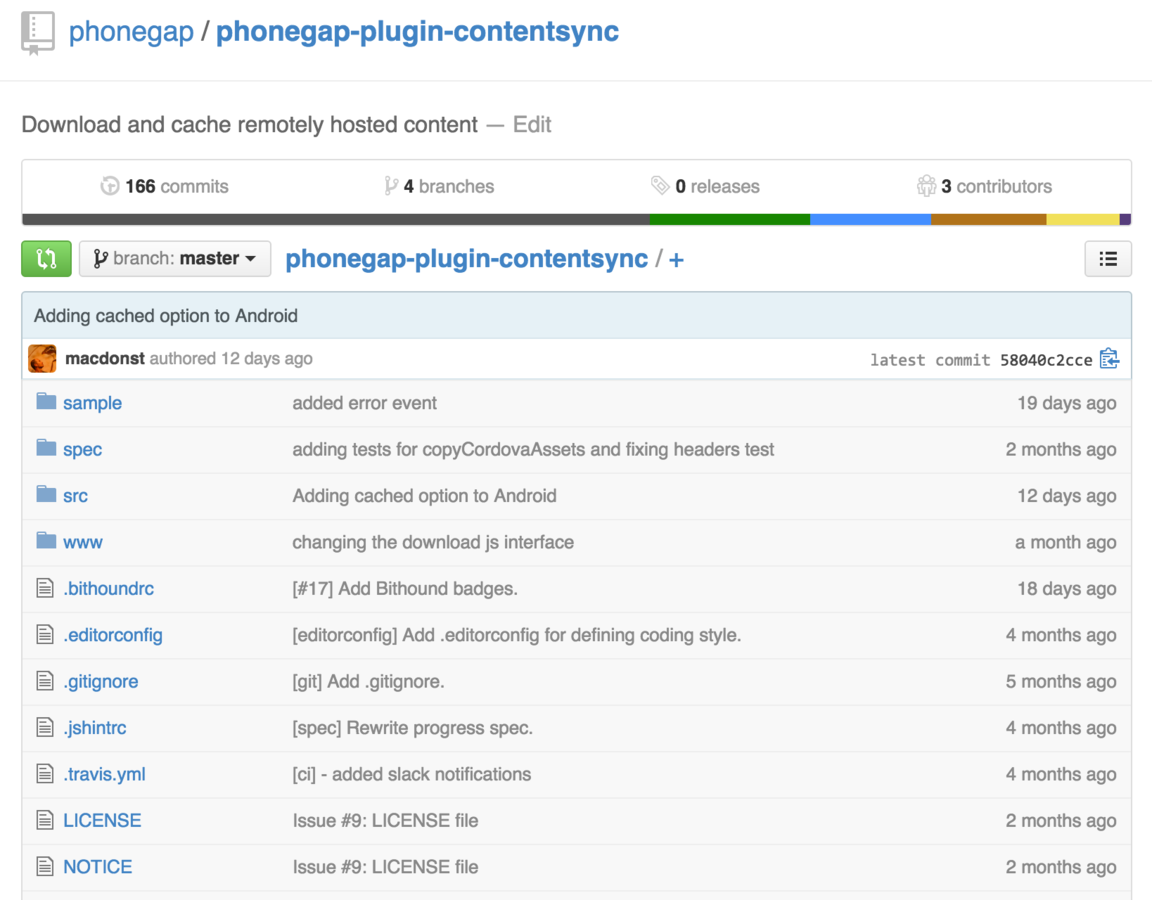Click the LICENSE file icon
This screenshot has width=1152, height=900.
pyautogui.click(x=45, y=819)
